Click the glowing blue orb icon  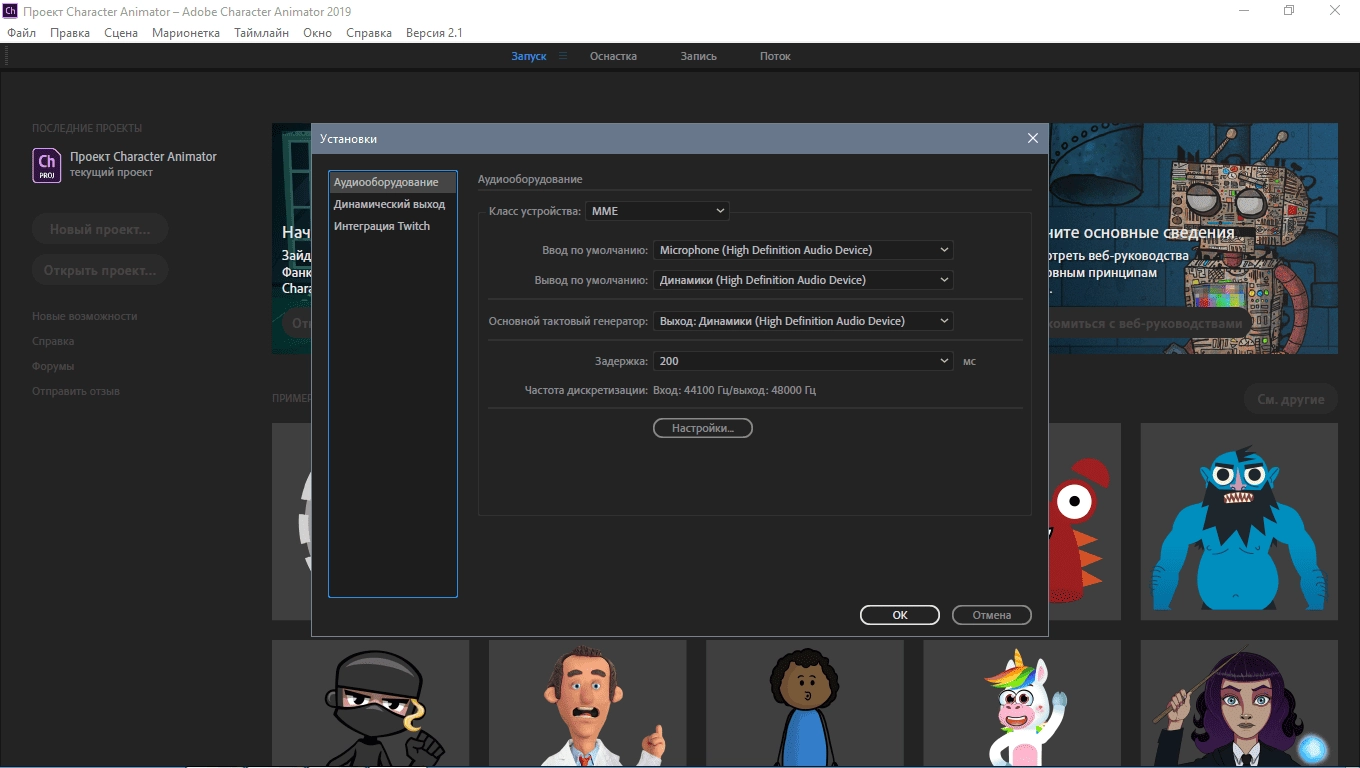(1311, 748)
